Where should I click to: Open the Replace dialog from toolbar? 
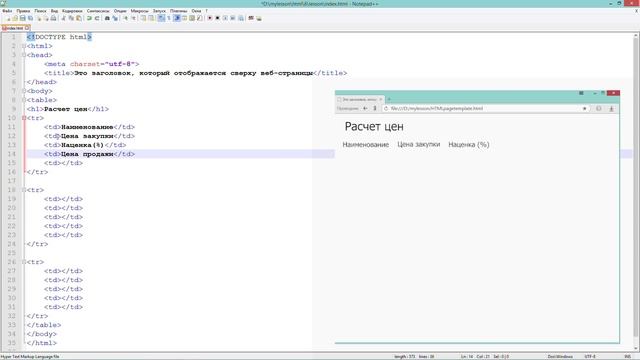[115, 18]
